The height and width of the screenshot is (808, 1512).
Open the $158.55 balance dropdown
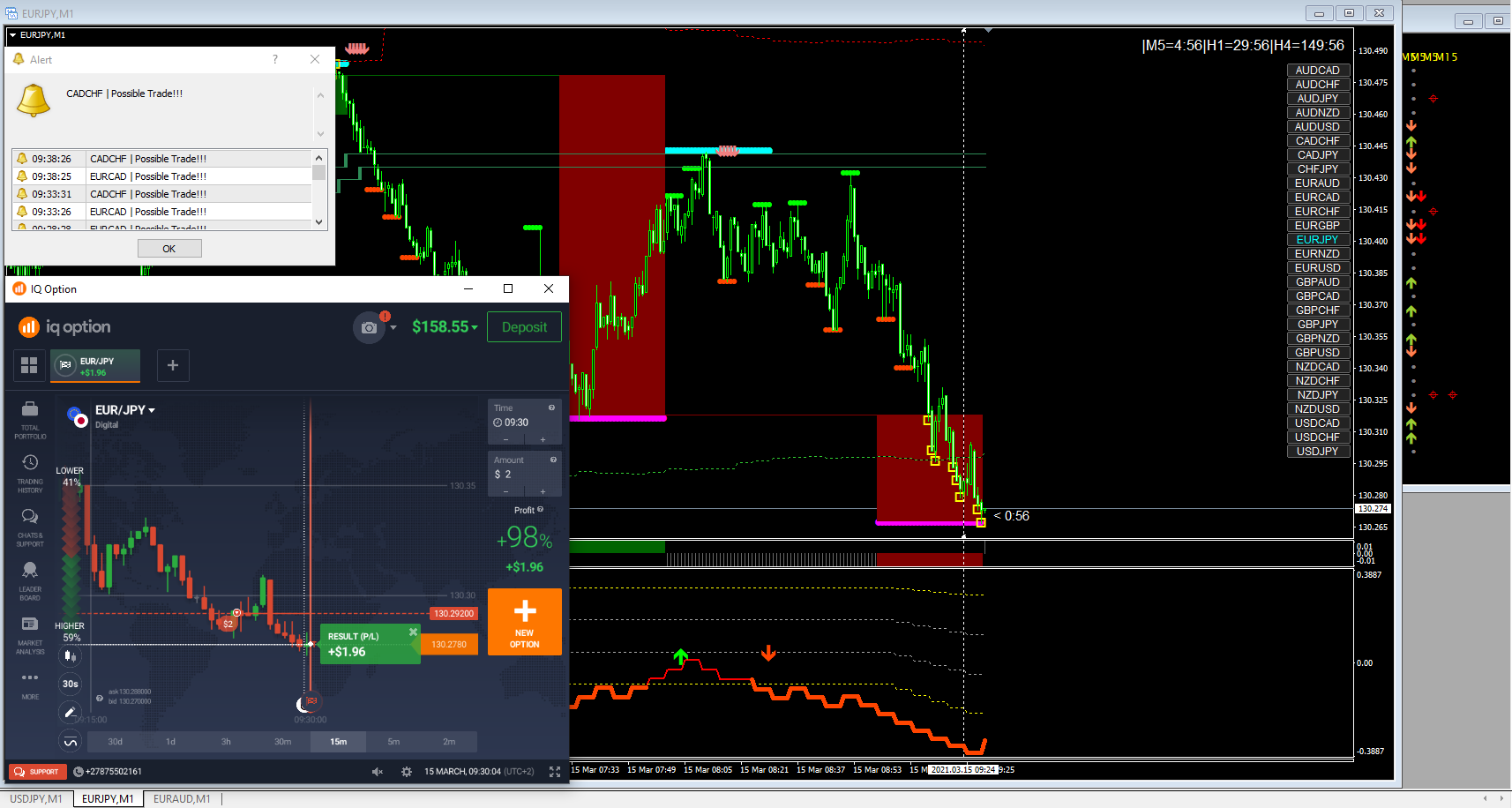(x=445, y=327)
